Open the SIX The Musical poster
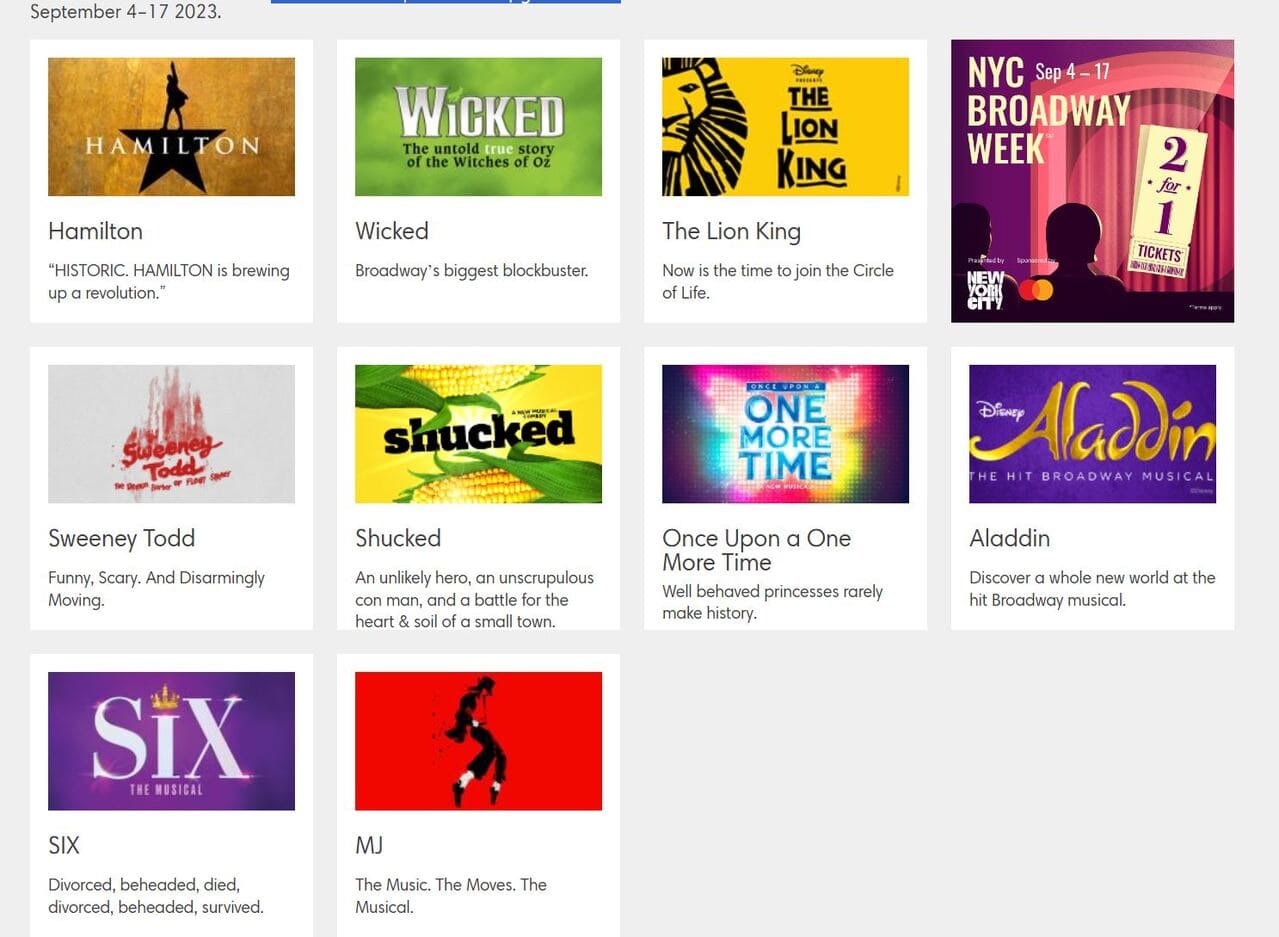The image size is (1279, 937). [x=171, y=741]
